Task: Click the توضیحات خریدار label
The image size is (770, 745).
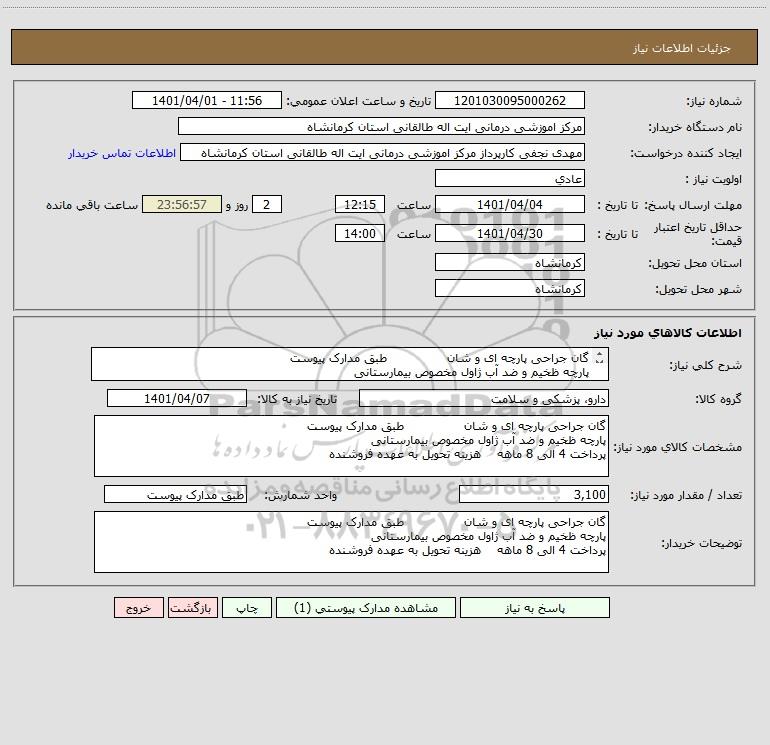Action: point(702,543)
